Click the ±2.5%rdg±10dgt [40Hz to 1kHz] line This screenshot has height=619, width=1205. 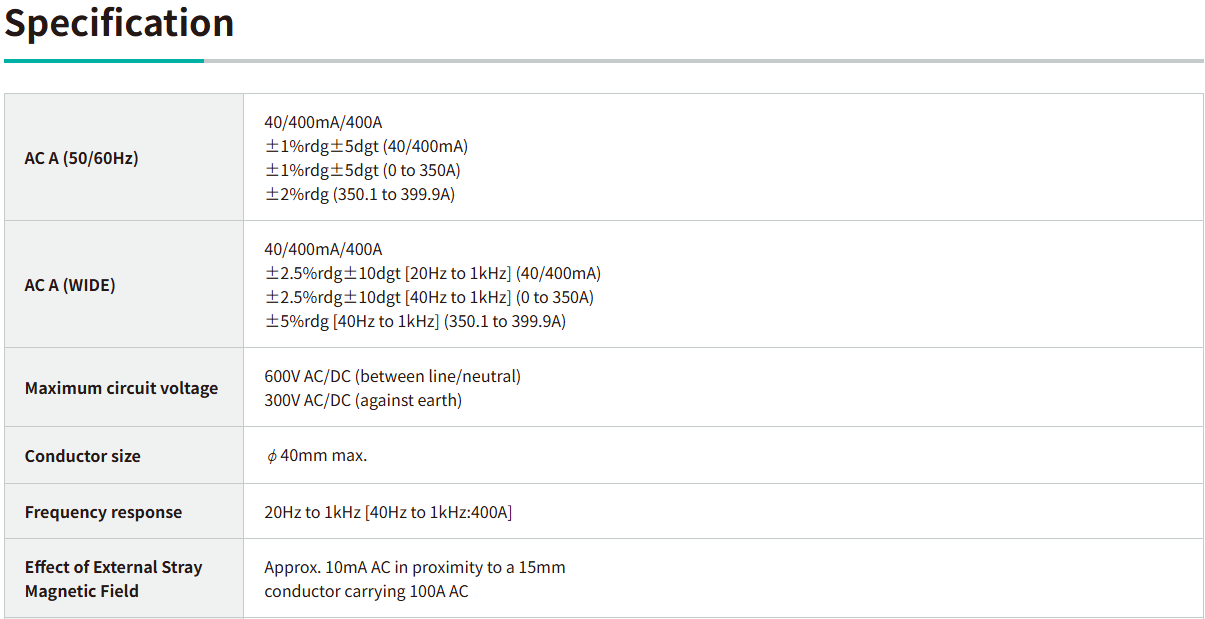(429, 297)
